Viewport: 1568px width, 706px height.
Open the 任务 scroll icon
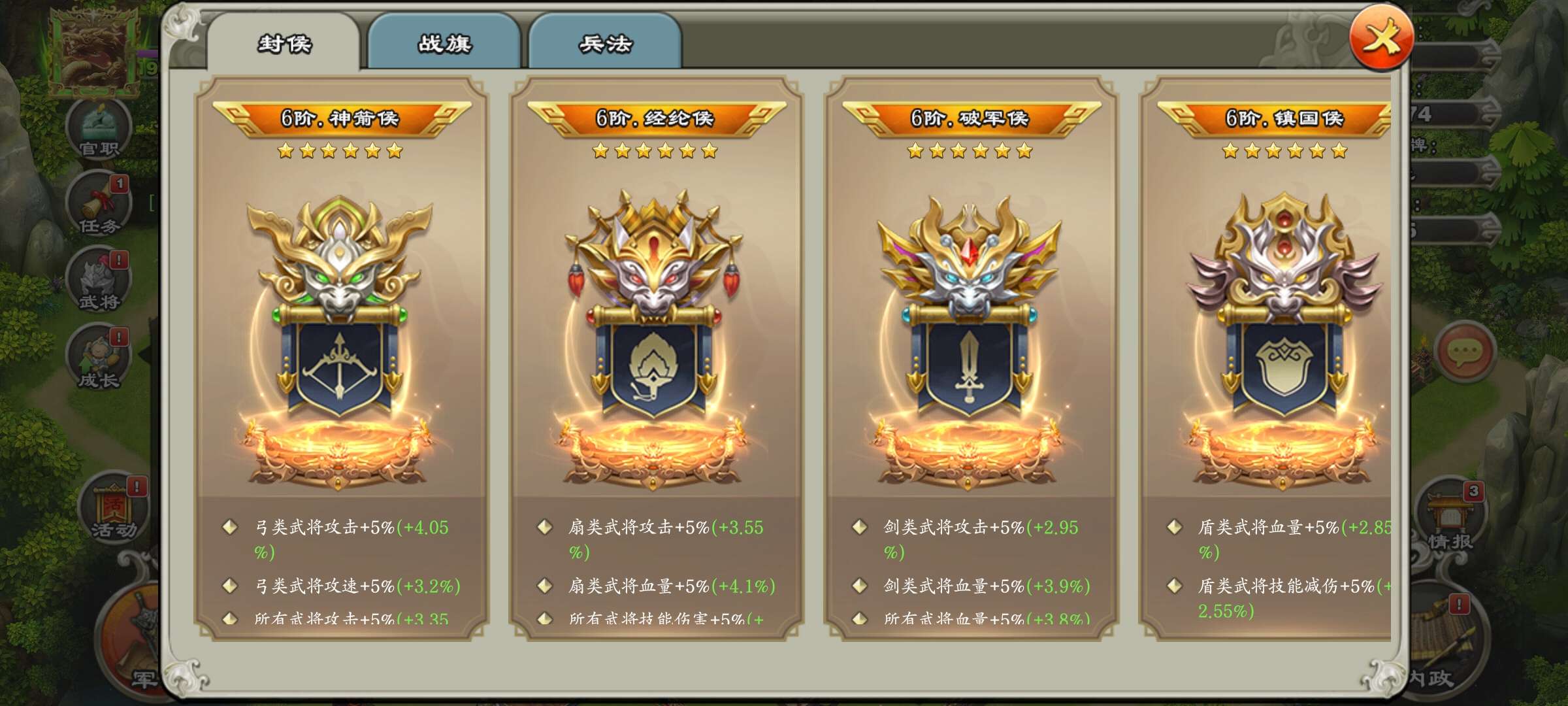point(99,205)
